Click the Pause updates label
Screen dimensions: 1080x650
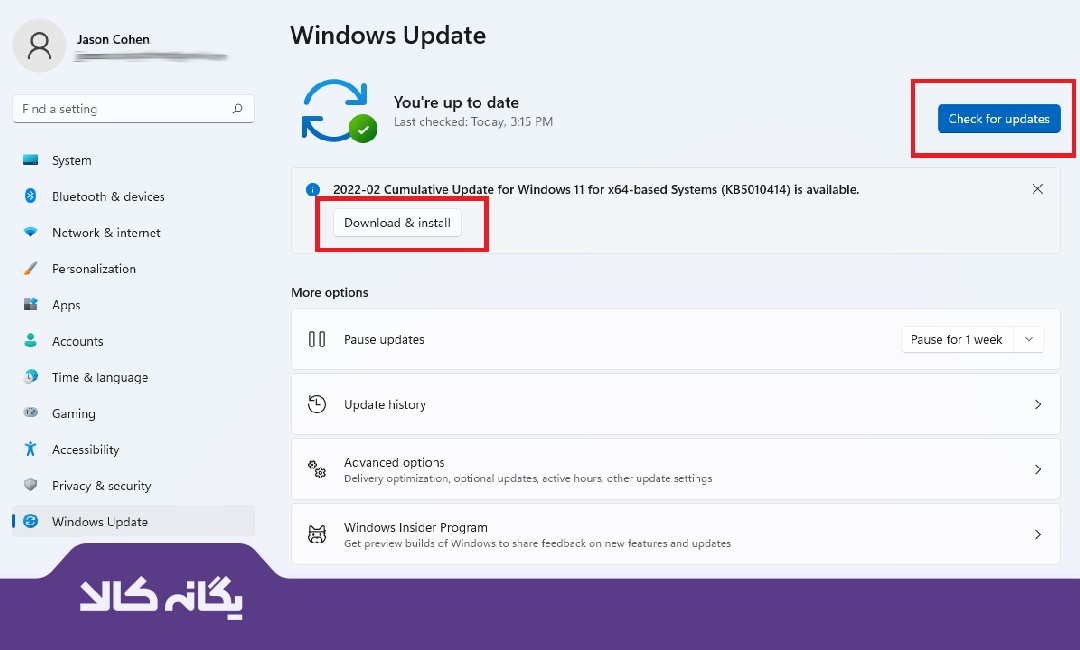(x=384, y=339)
